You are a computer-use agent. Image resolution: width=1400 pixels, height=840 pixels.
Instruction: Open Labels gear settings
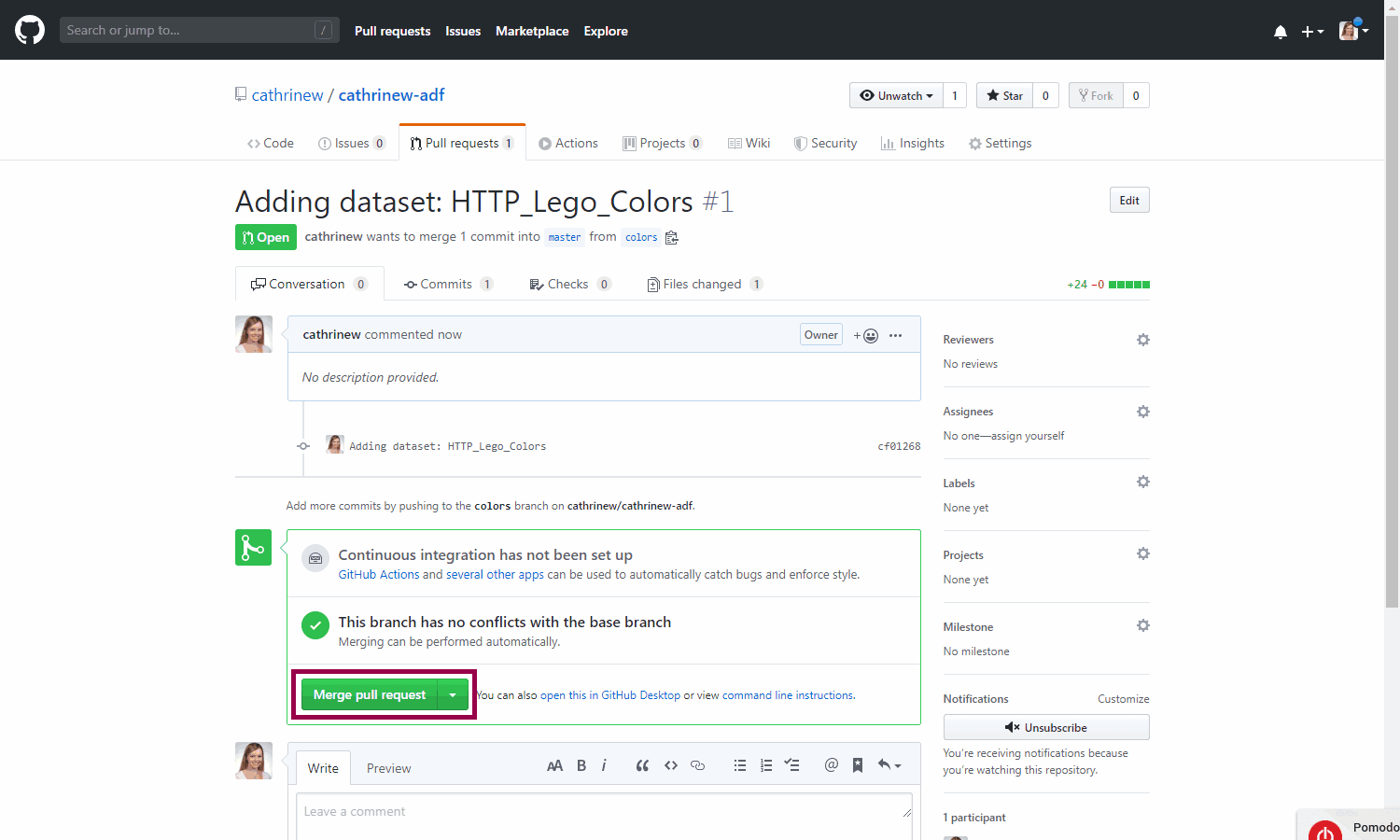[x=1142, y=483]
